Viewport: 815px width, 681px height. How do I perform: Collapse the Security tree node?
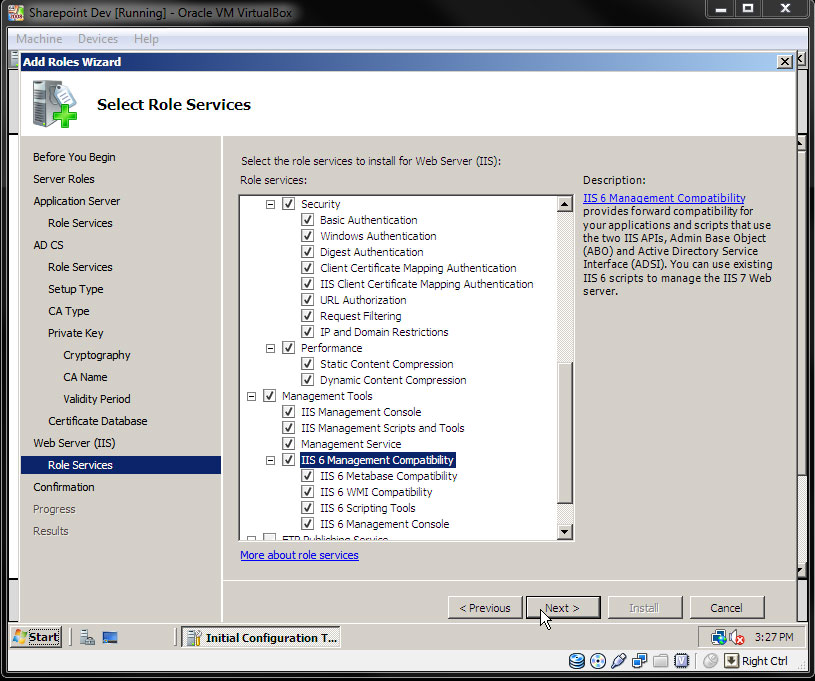[270, 204]
